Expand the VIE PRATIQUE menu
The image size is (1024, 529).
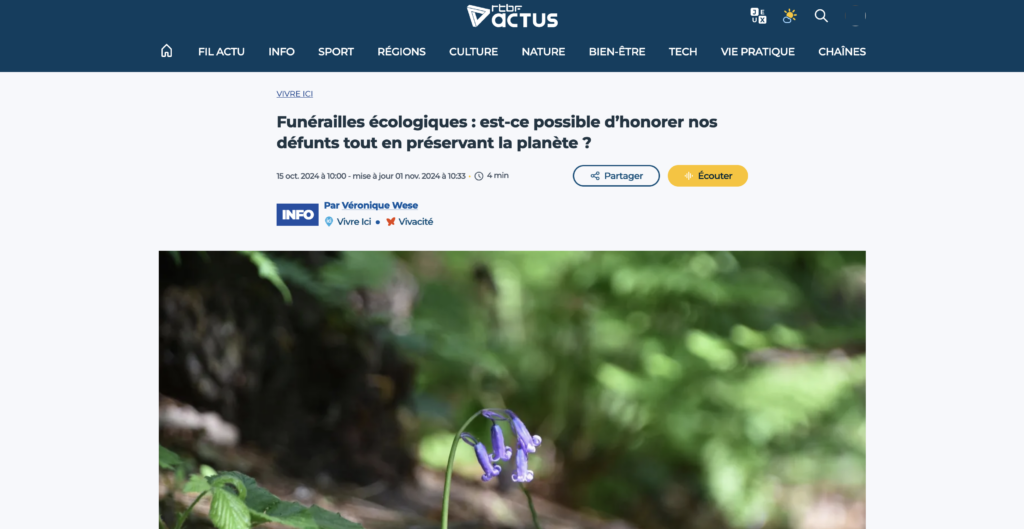click(758, 52)
